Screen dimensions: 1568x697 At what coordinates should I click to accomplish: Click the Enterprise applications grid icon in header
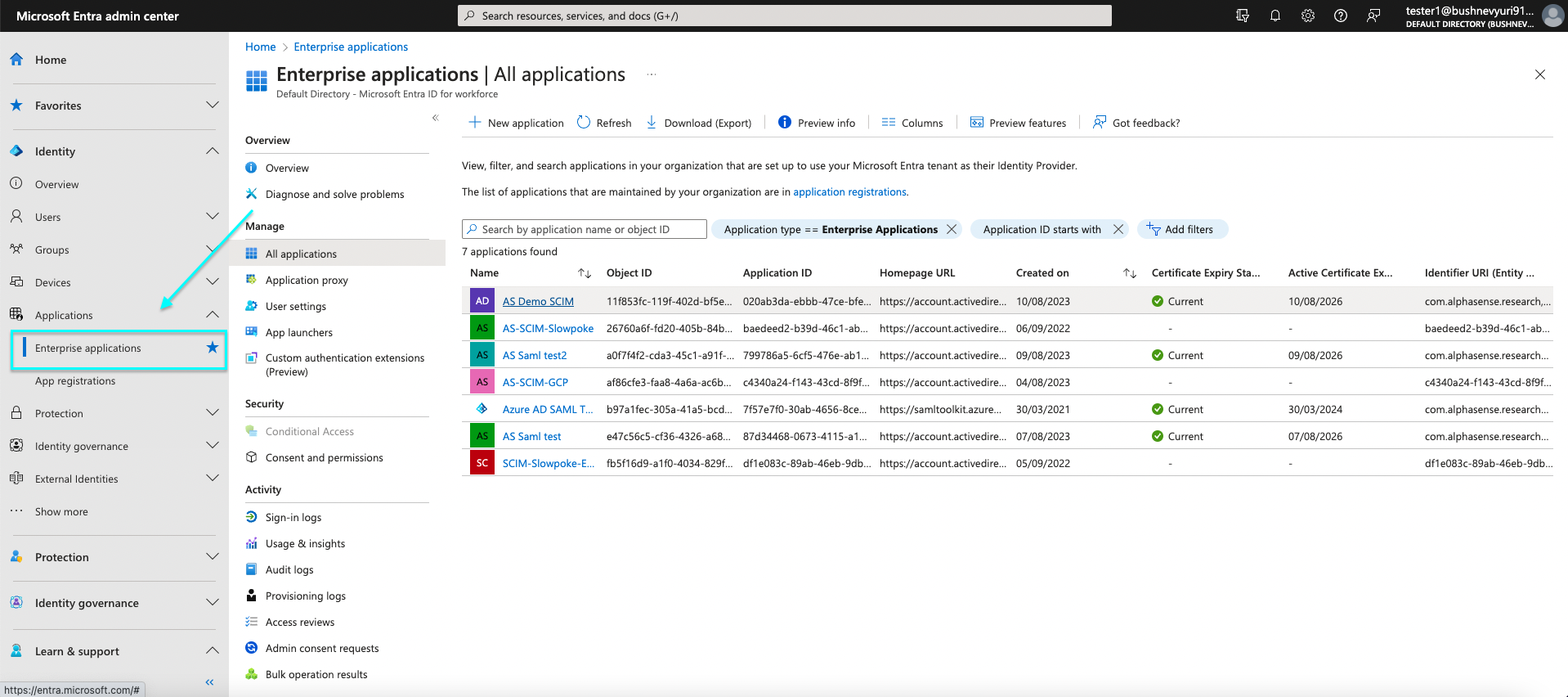(x=257, y=80)
